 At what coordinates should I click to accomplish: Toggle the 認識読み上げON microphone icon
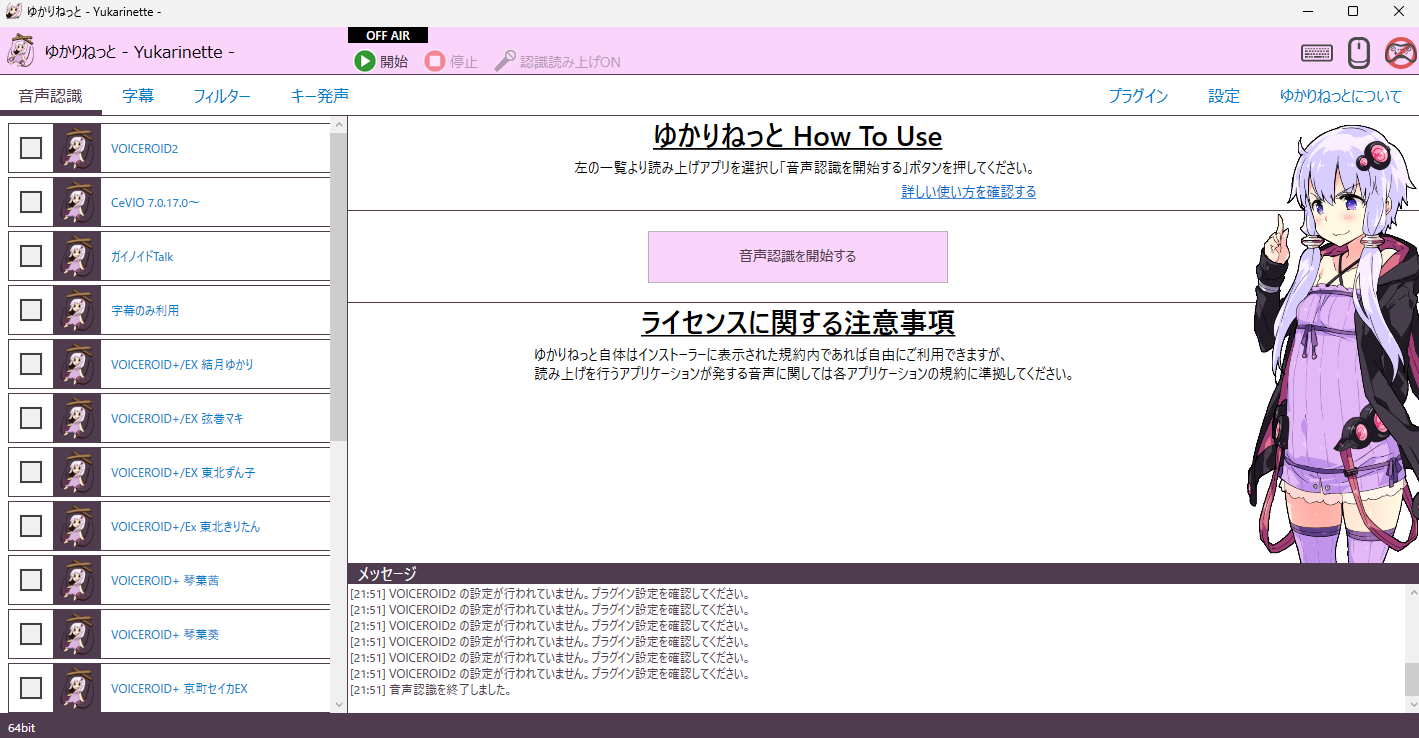point(505,61)
